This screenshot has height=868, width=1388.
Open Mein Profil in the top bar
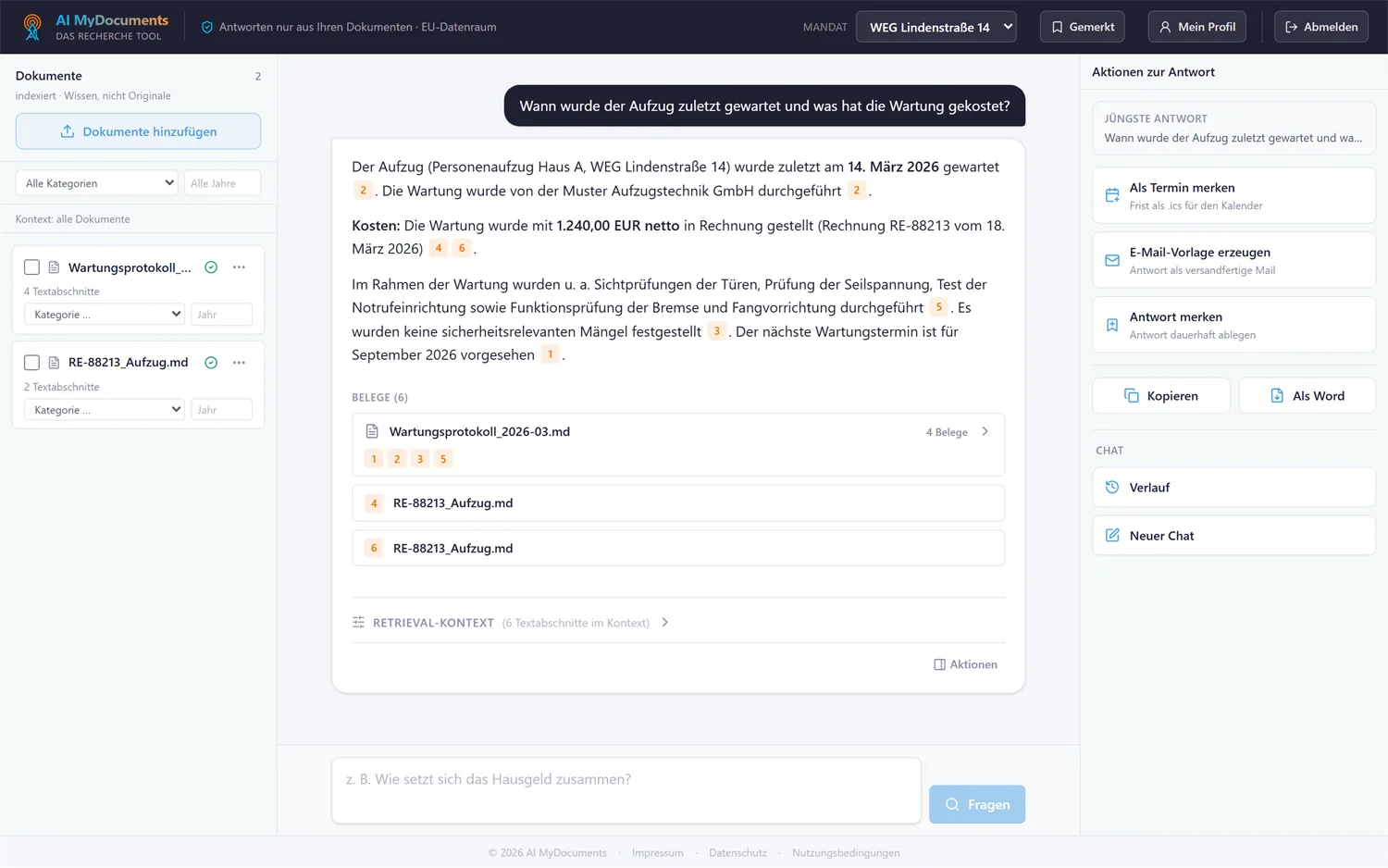pyautogui.click(x=1197, y=27)
